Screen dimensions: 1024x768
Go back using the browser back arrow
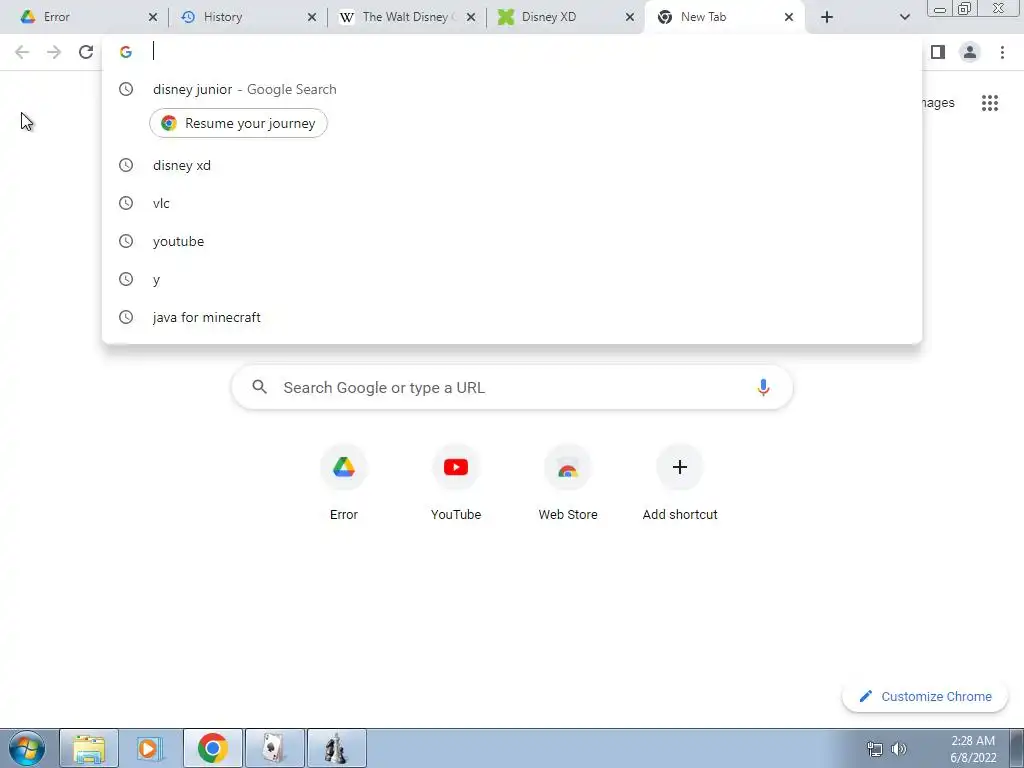(22, 52)
